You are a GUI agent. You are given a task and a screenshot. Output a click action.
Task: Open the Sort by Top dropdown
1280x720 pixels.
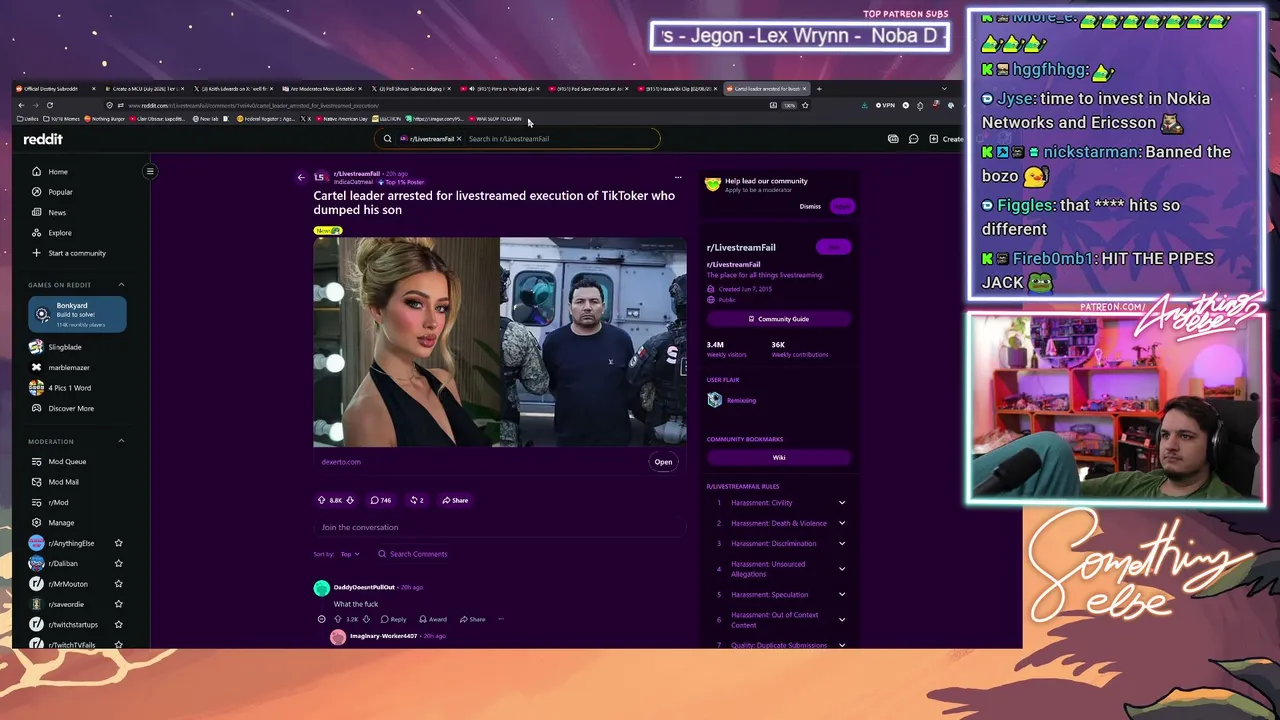click(x=349, y=554)
